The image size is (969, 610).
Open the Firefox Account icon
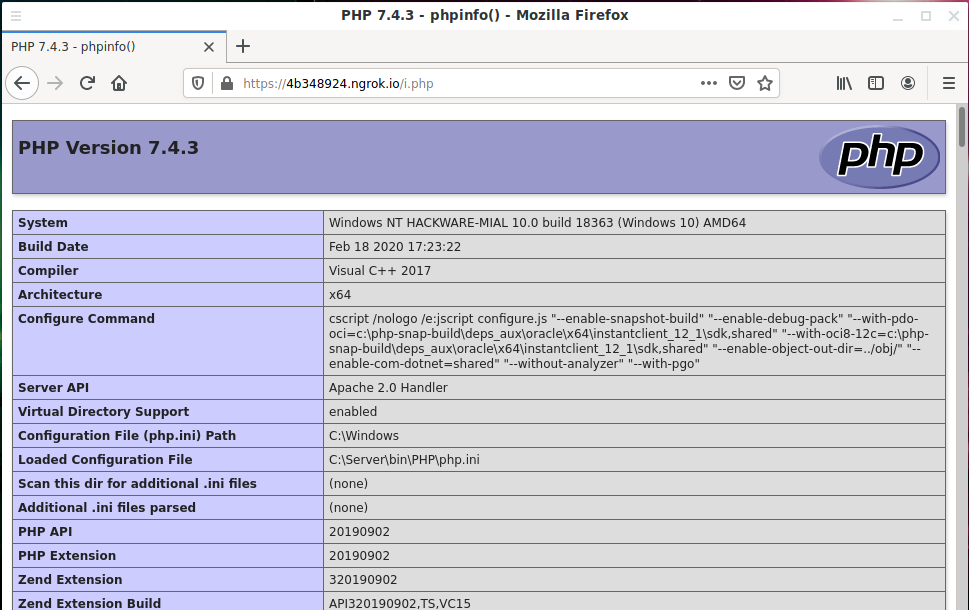(908, 83)
